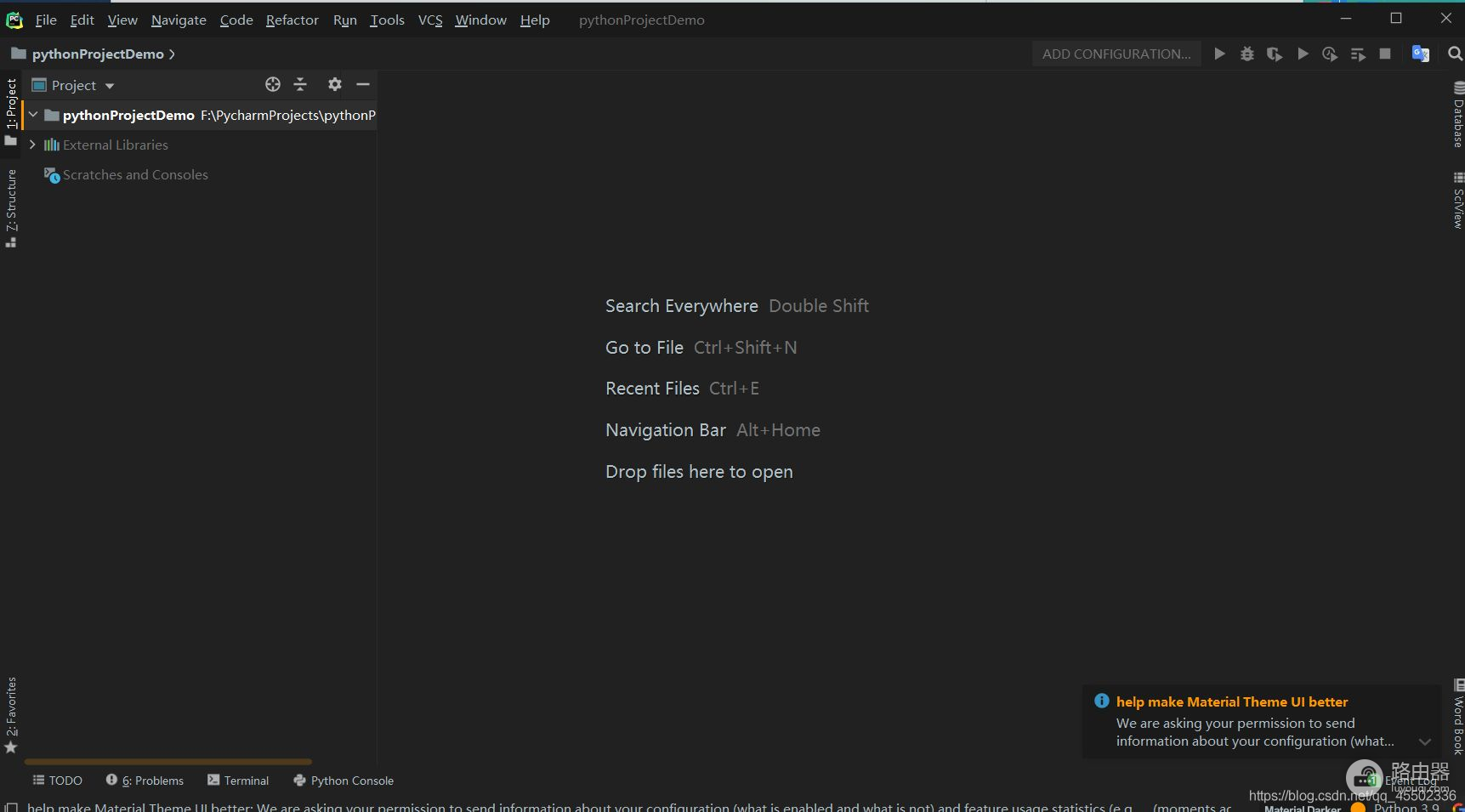Collapse all with the Project panel icon

pyautogui.click(x=300, y=84)
